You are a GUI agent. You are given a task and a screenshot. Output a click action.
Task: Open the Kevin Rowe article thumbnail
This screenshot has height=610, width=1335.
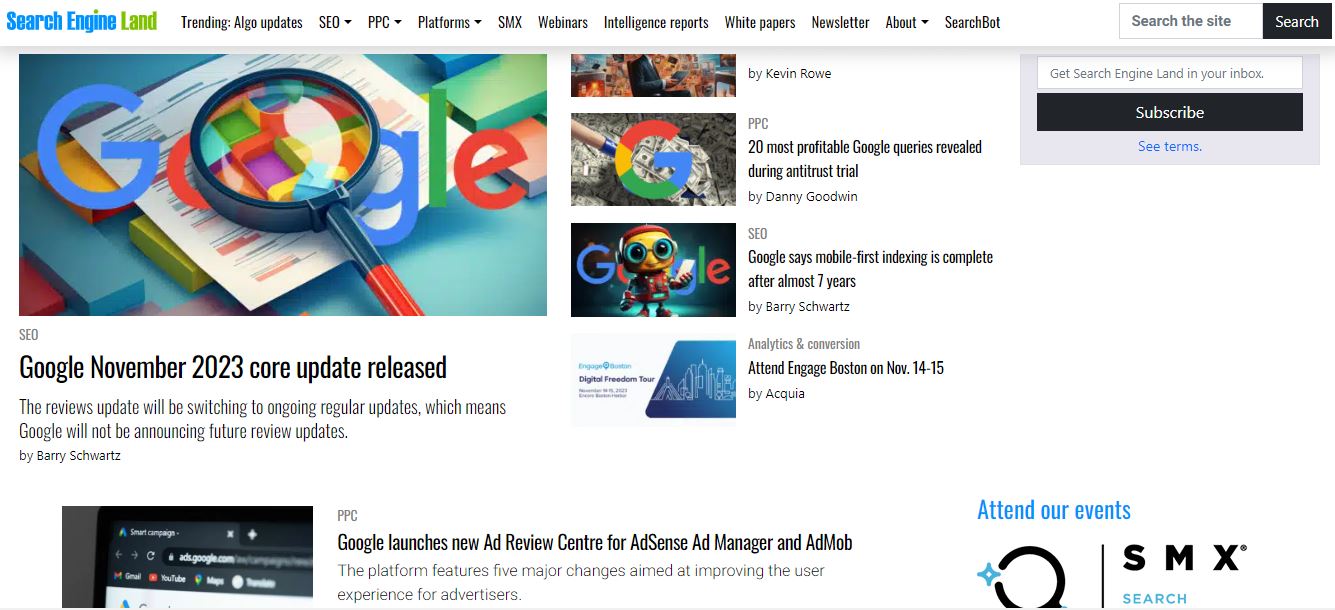pyautogui.click(x=653, y=75)
